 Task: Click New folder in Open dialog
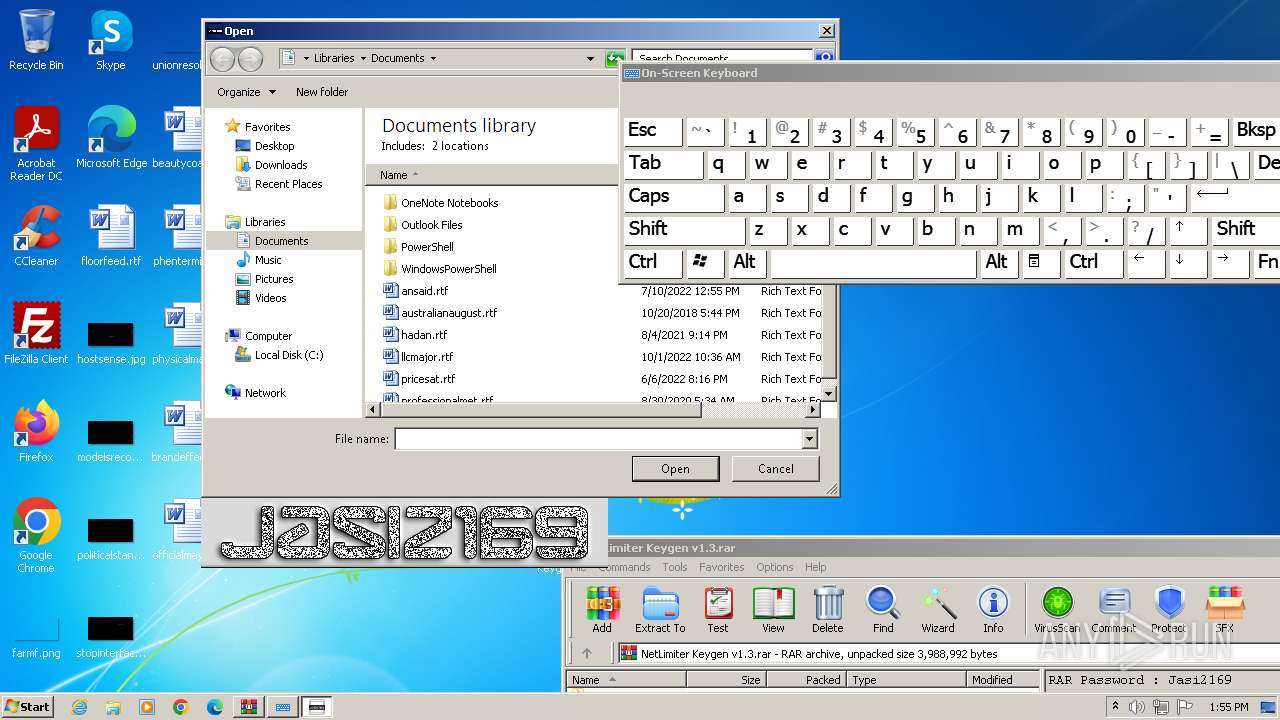tap(322, 92)
